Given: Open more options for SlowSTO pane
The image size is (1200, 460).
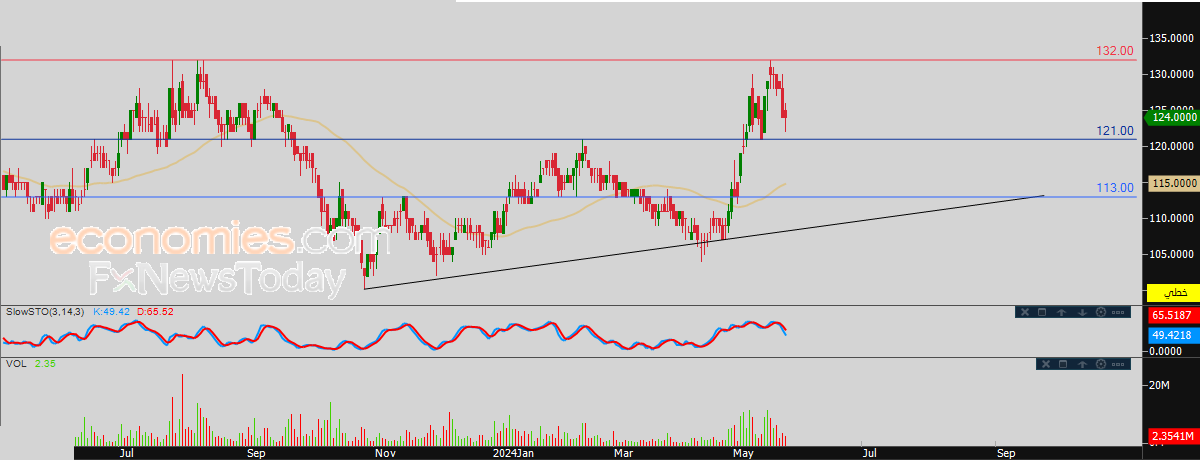Looking at the screenshot, I should tap(1118, 312).
